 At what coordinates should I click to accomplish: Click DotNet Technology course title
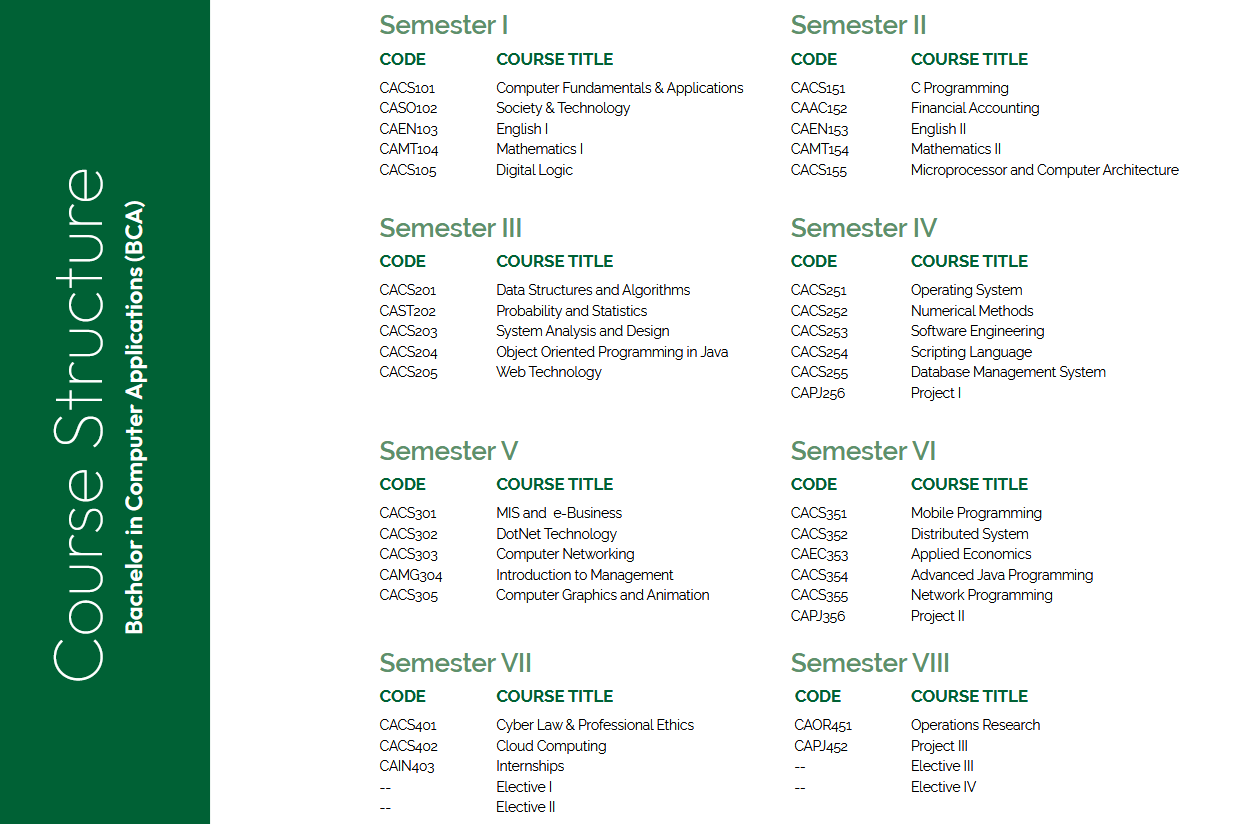[x=556, y=534]
